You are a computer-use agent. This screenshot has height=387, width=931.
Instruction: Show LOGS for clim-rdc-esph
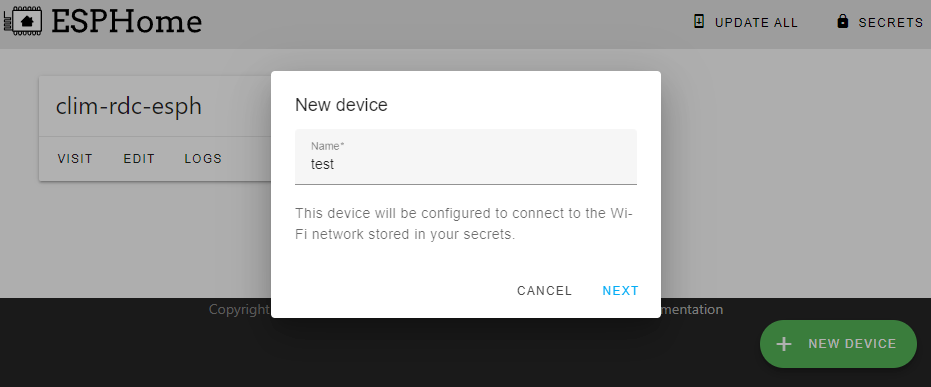coord(203,158)
